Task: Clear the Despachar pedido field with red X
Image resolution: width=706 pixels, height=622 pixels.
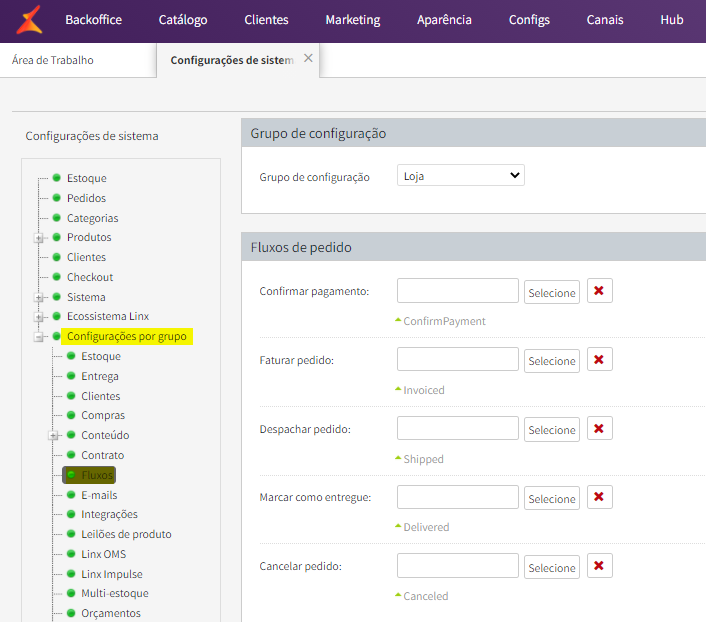Action: tap(599, 428)
